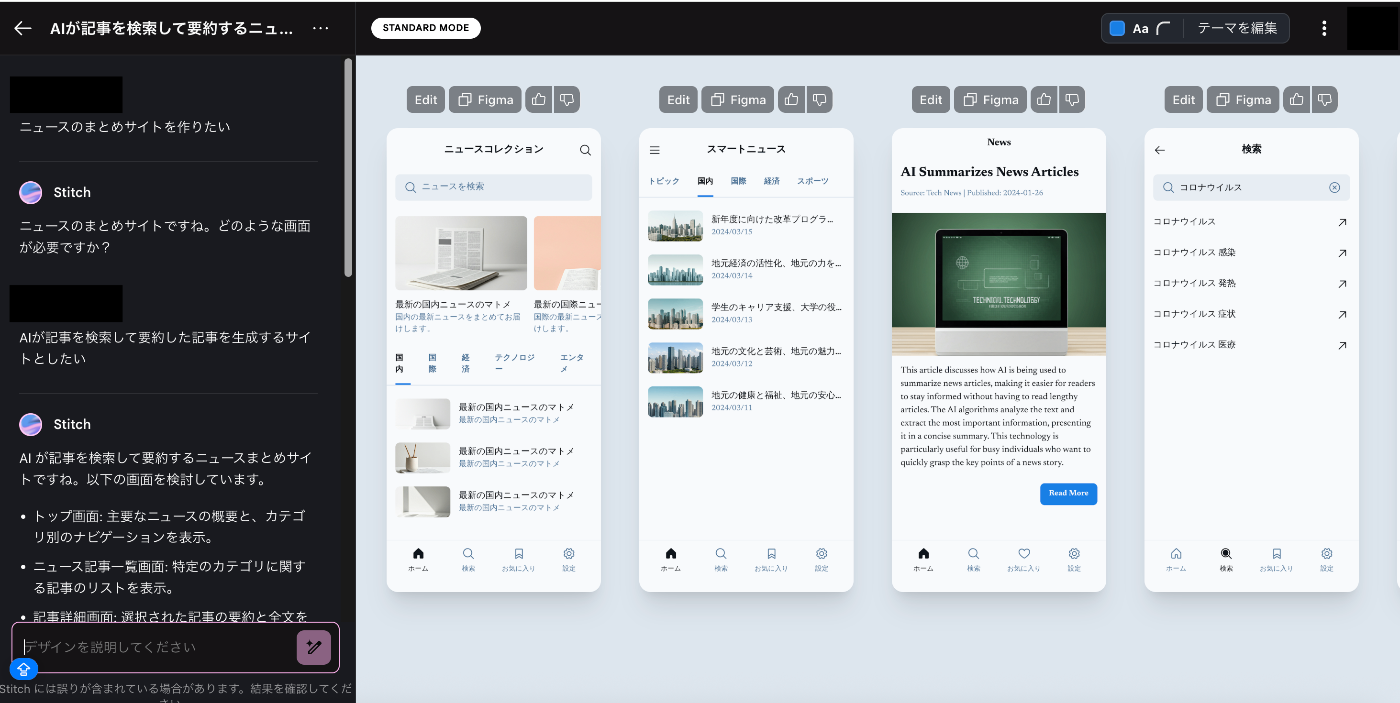Select 経済 tab in スマートニュース
The height and width of the screenshot is (703, 1400).
click(771, 181)
